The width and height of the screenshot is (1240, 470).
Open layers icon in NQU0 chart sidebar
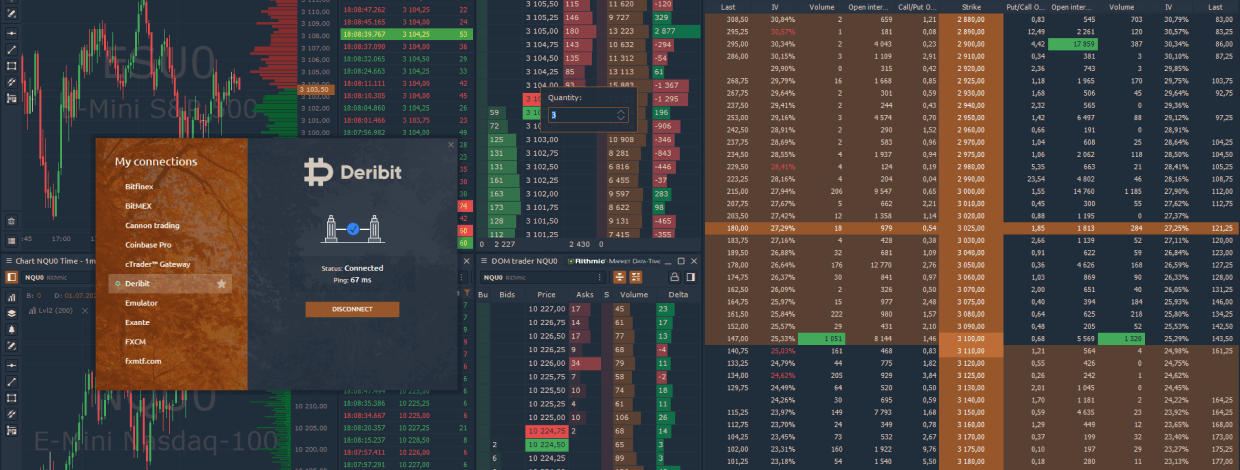coord(11,313)
